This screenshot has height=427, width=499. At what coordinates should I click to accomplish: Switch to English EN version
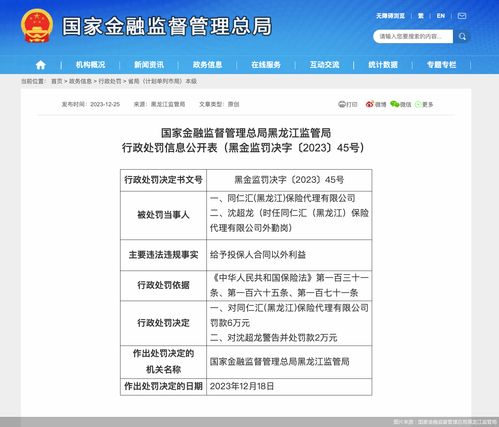point(441,16)
